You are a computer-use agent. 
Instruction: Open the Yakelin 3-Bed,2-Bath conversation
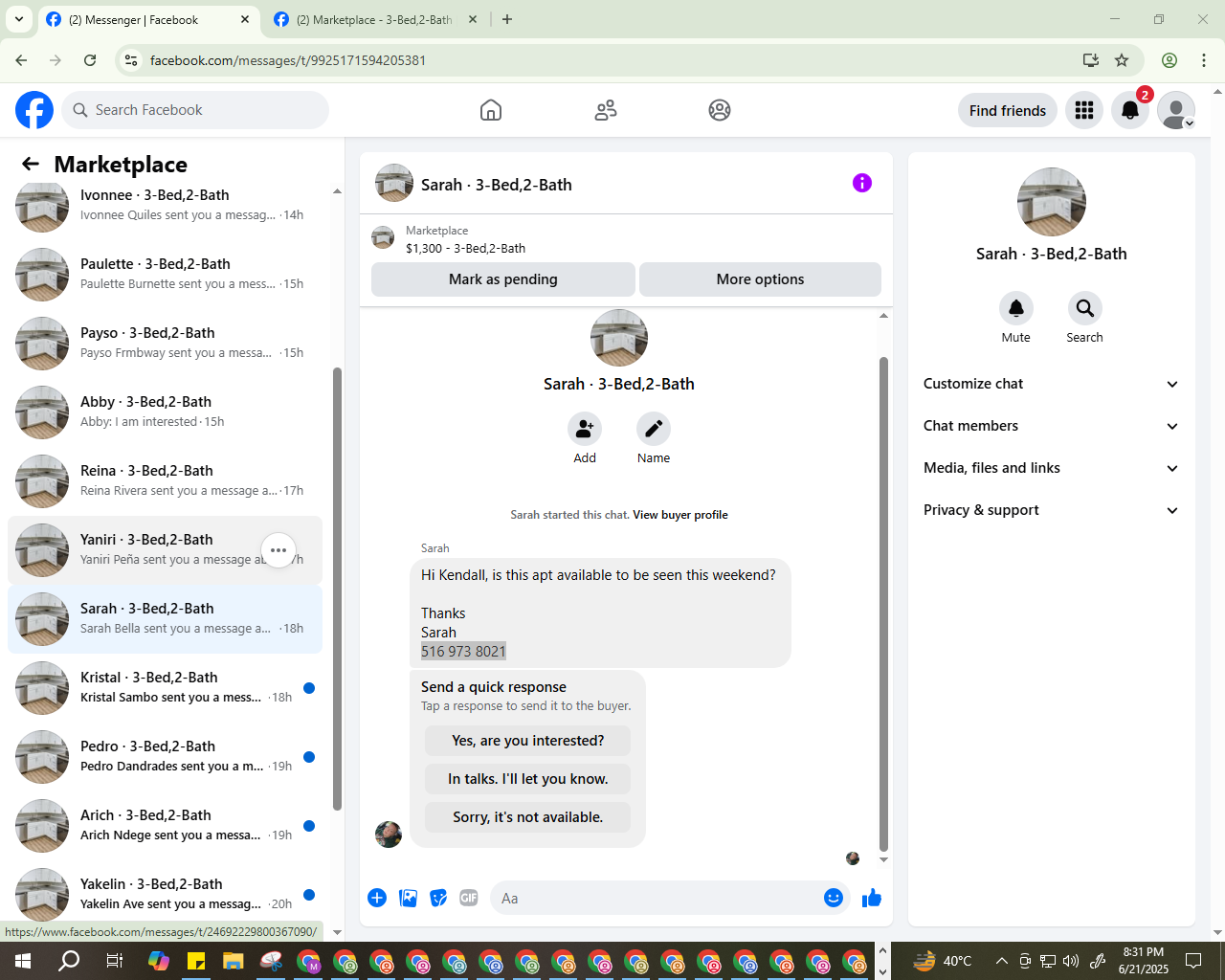pyautogui.click(x=165, y=894)
